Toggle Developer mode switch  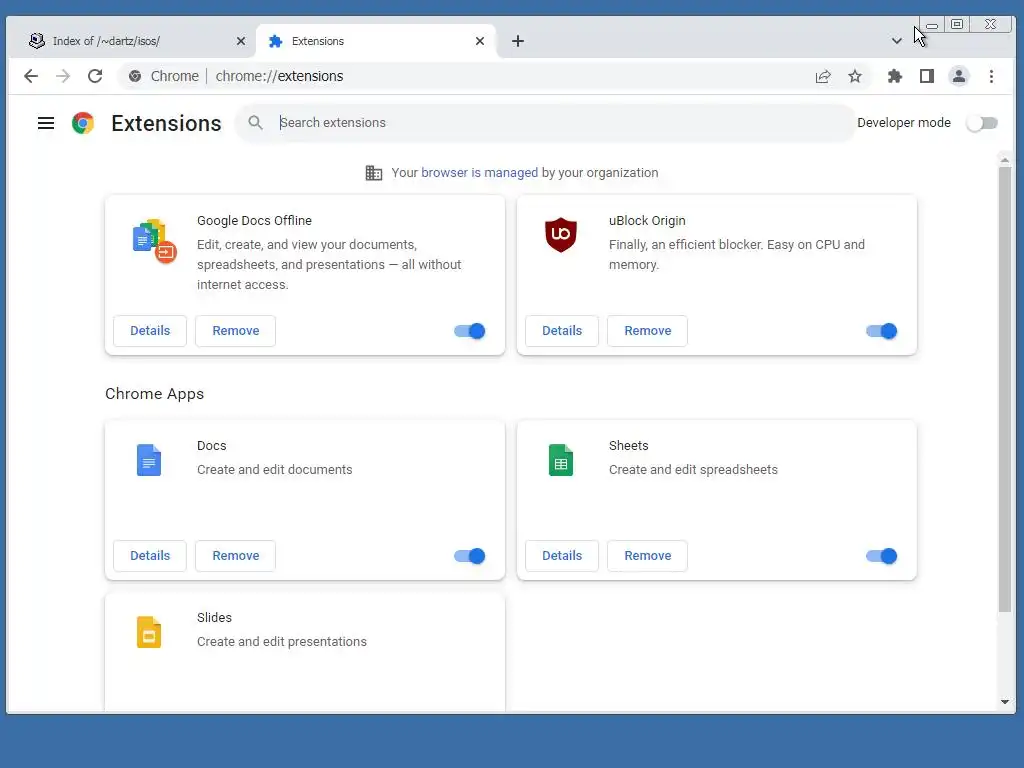click(982, 123)
